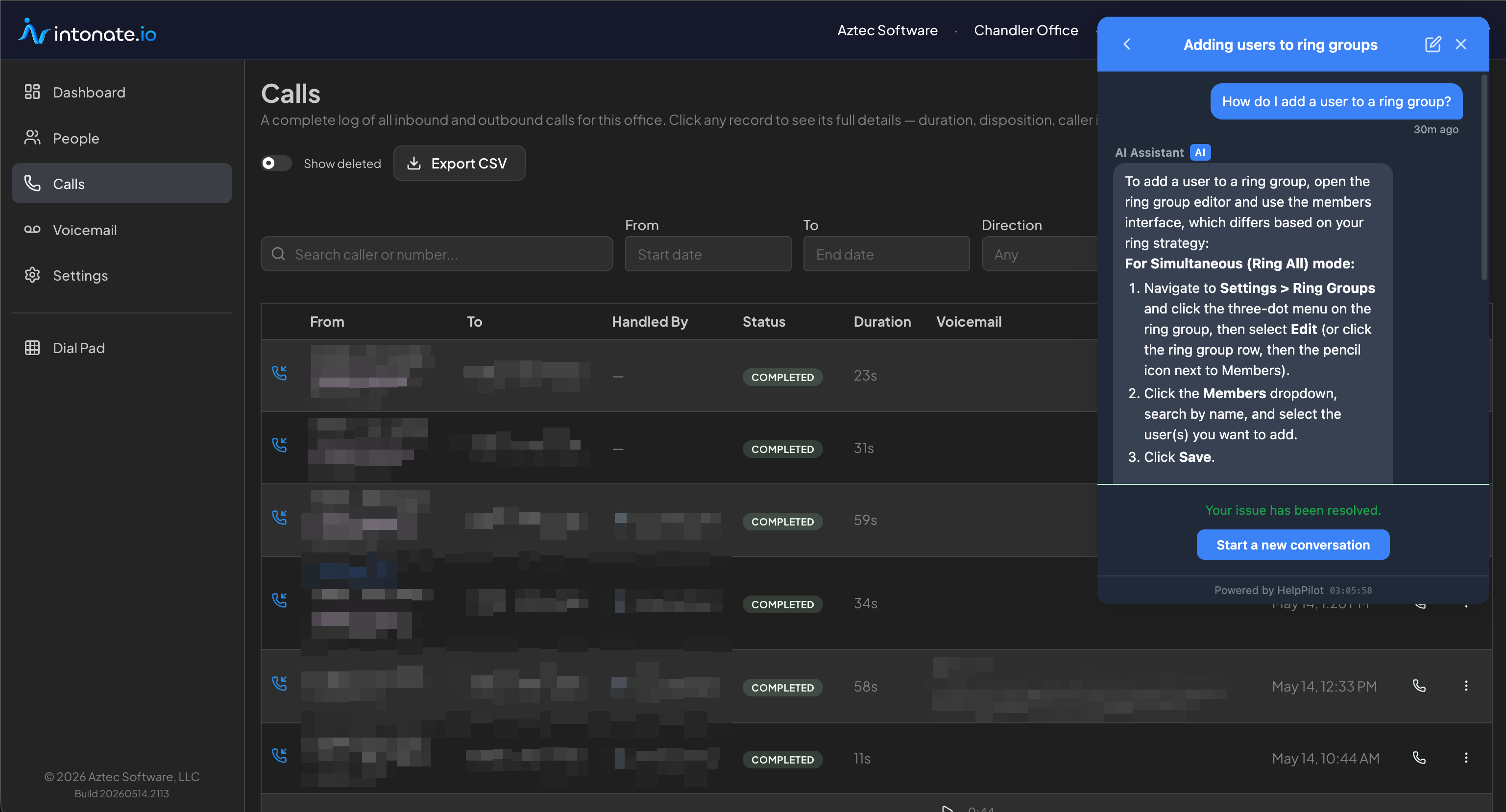Click the user's ring group question bubble

pos(1336,102)
